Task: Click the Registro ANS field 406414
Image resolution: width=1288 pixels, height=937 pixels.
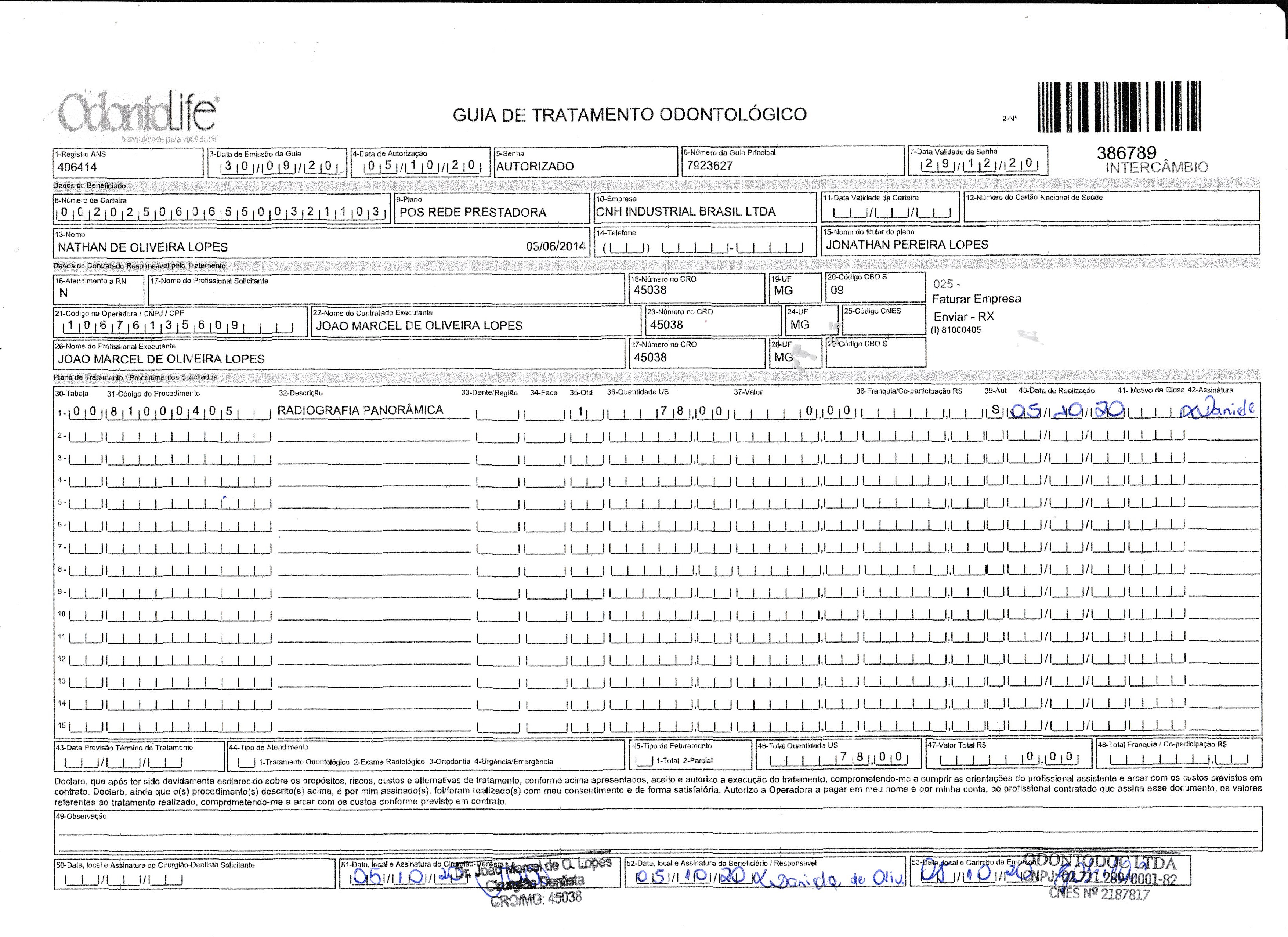Action: coord(77,167)
